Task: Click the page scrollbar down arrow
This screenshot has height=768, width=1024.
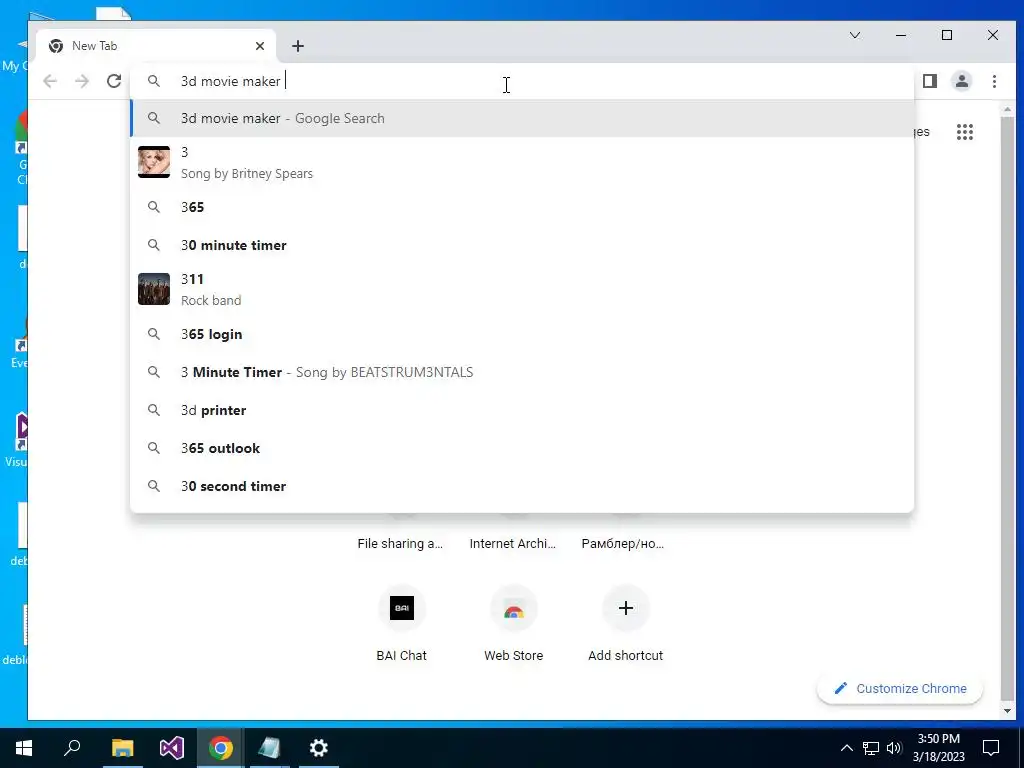Action: click(1007, 711)
